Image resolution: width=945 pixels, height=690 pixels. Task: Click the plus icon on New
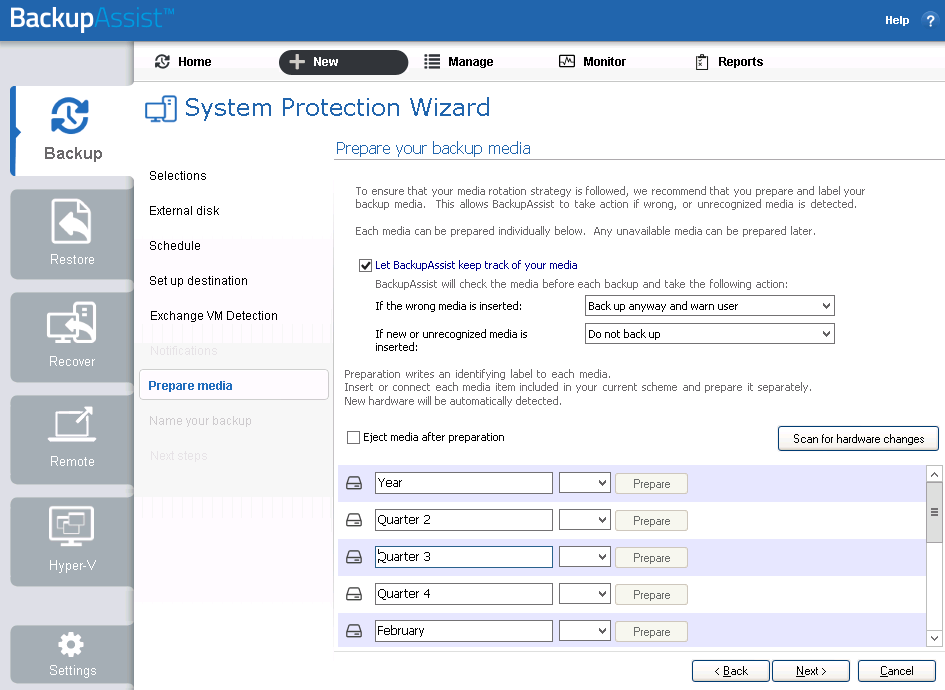tap(297, 61)
